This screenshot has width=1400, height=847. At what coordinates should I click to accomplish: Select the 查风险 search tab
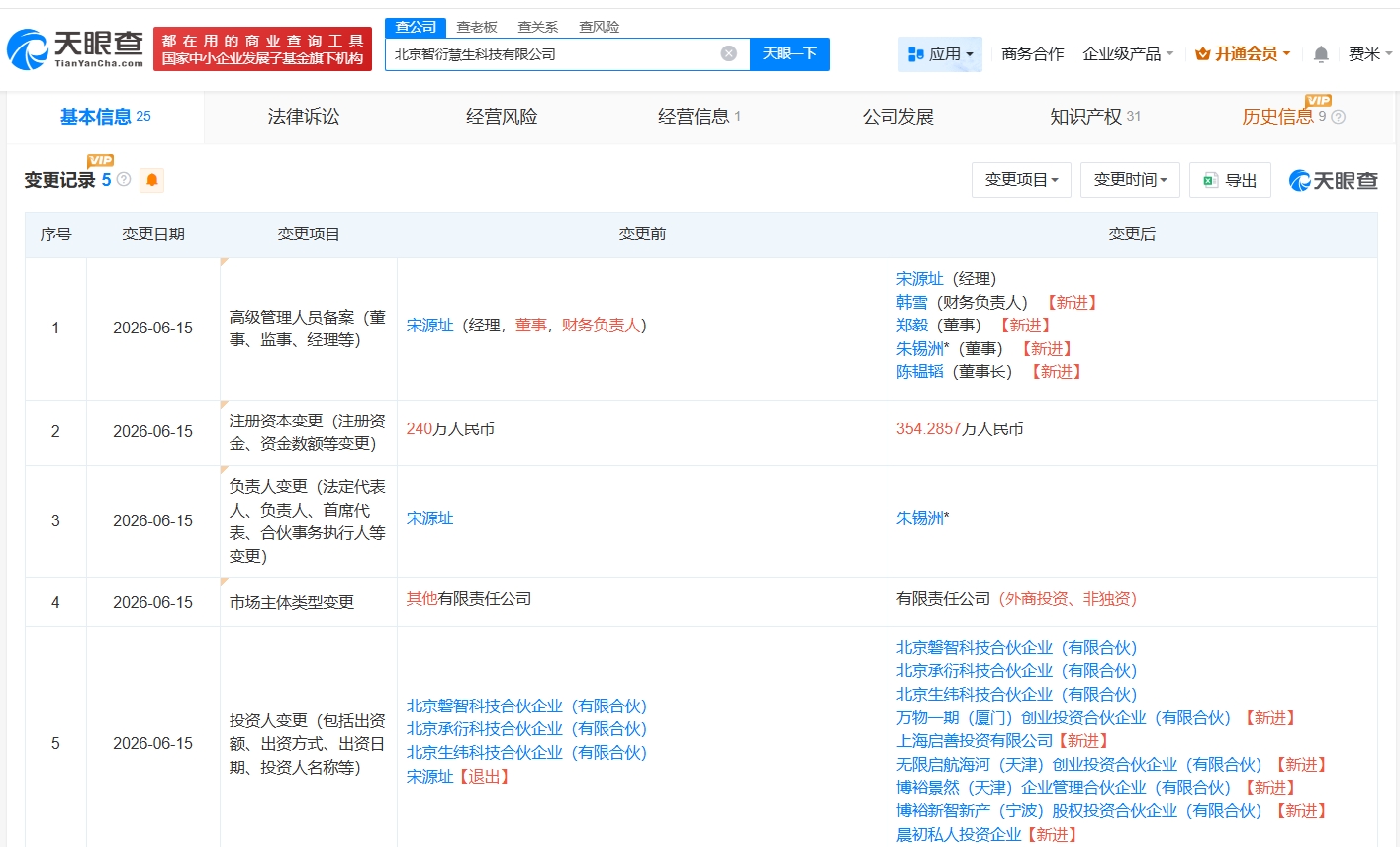coord(600,27)
